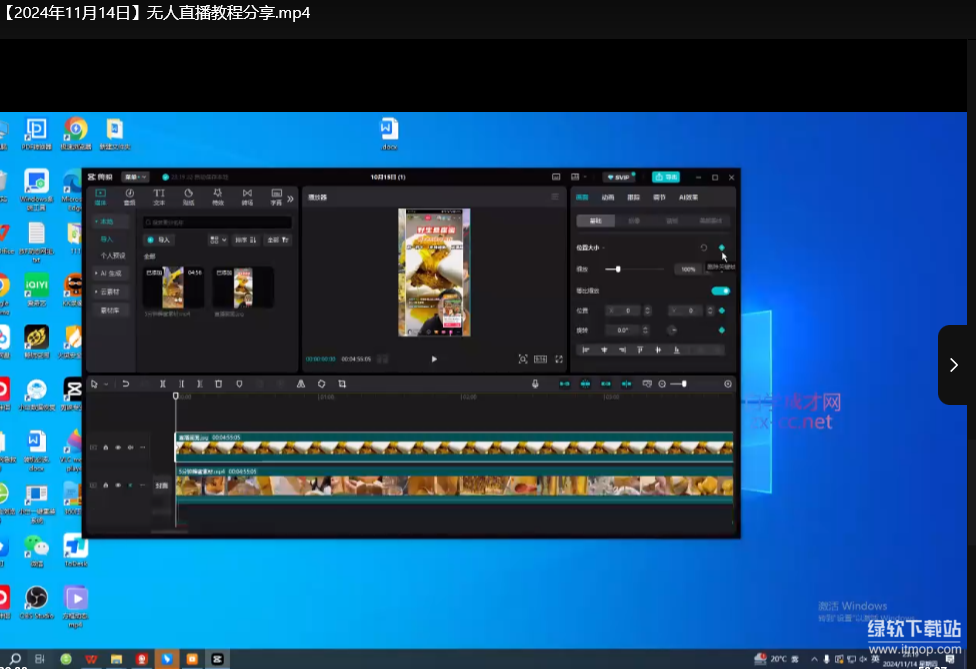Open the selection tool dropdown arrow in the timeline toolbar
976x669 pixels.
106,385
